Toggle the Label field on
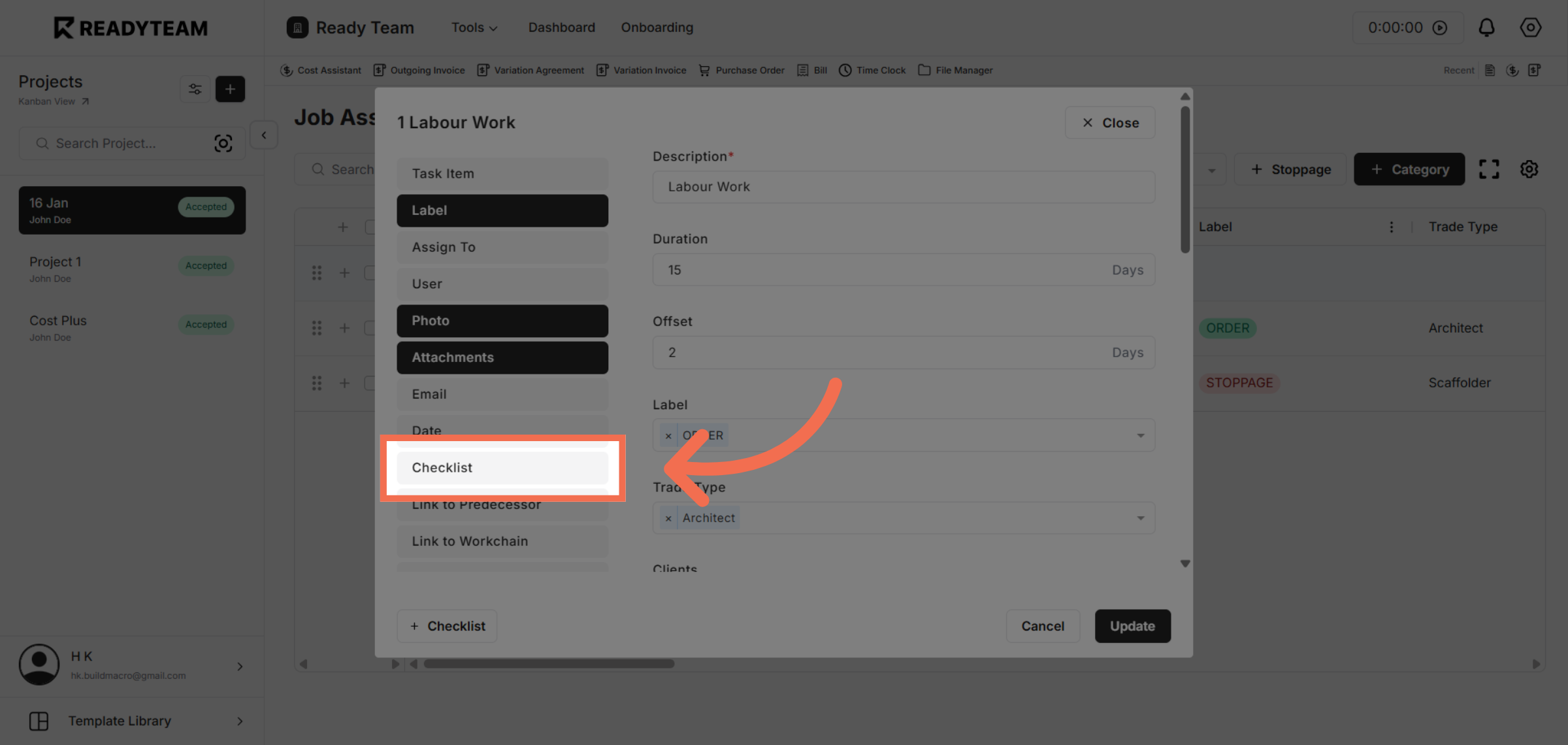This screenshot has width=1568, height=745. click(502, 210)
